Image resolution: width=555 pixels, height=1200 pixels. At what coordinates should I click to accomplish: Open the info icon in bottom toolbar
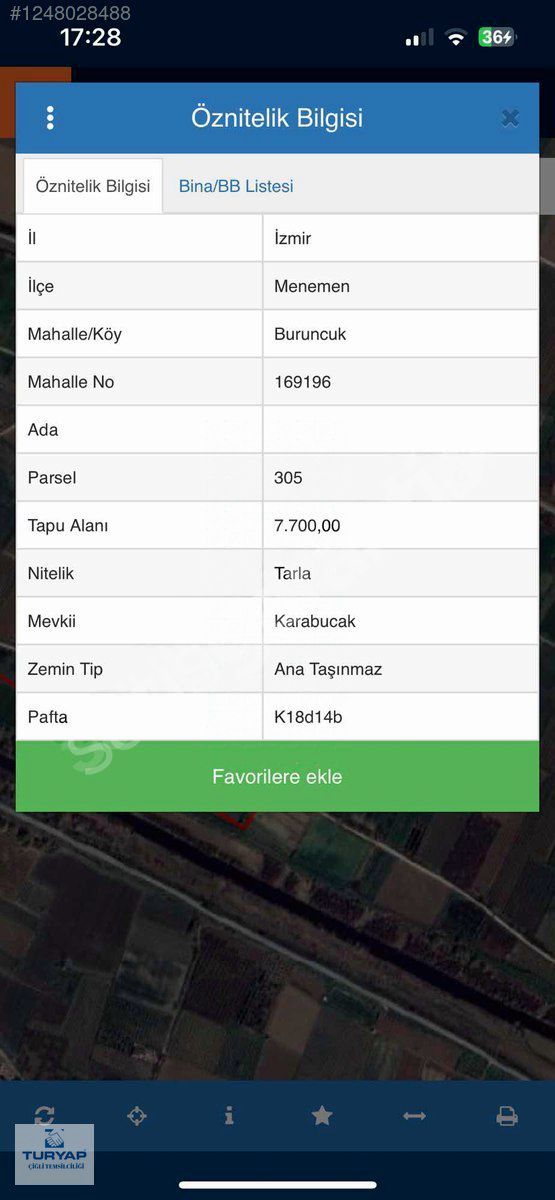click(x=229, y=1116)
